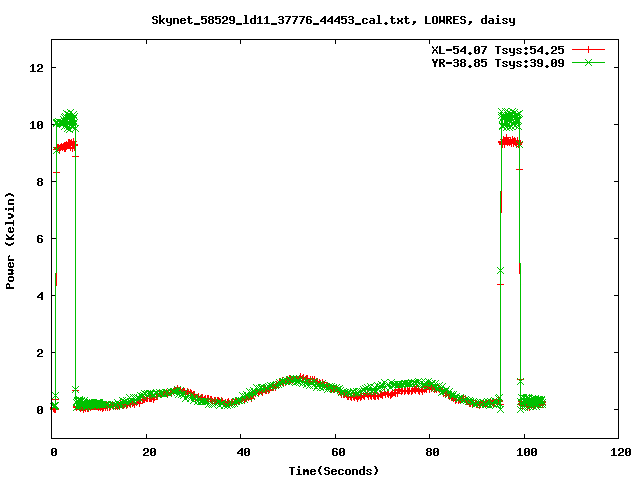
Task: Click the y-axis tick label 0
Action: pyautogui.click(x=40, y=410)
